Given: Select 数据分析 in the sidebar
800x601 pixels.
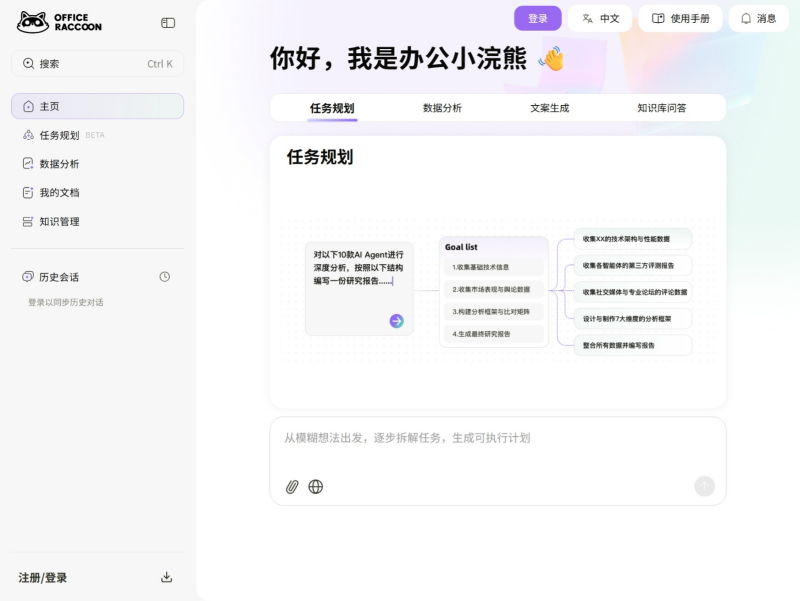Looking at the screenshot, I should 60,163.
